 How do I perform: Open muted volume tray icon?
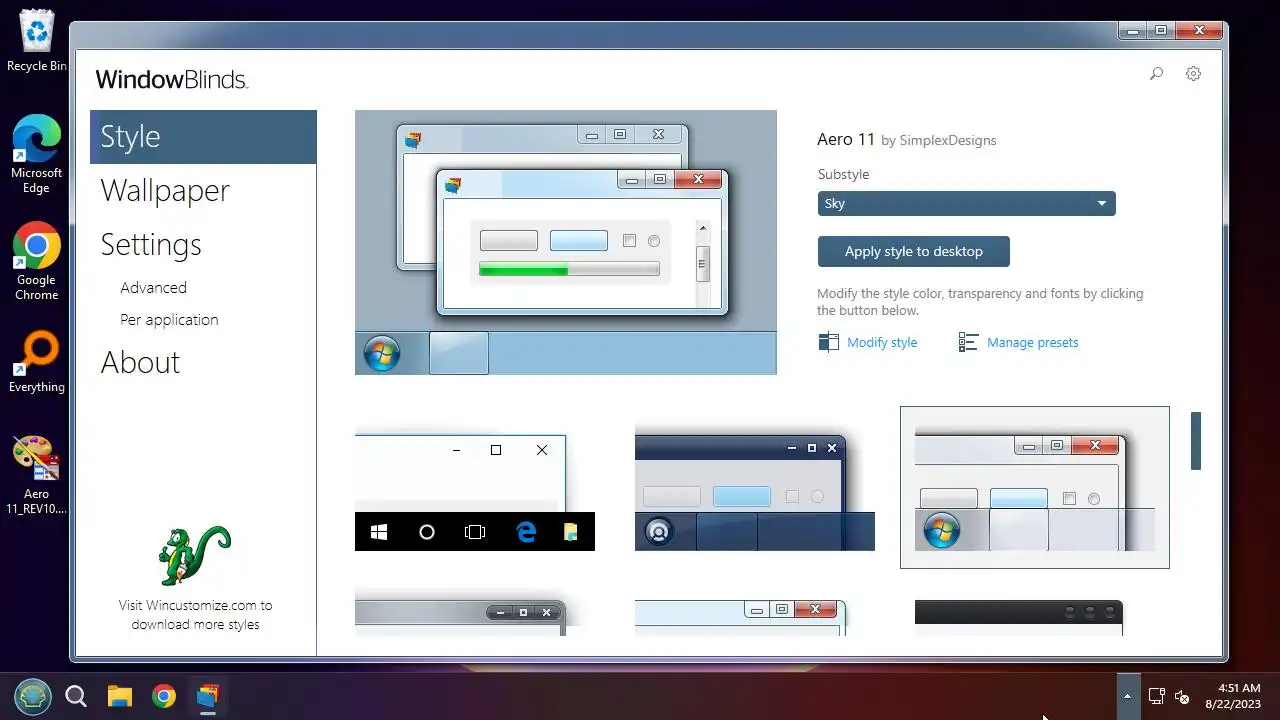pyautogui.click(x=1182, y=696)
